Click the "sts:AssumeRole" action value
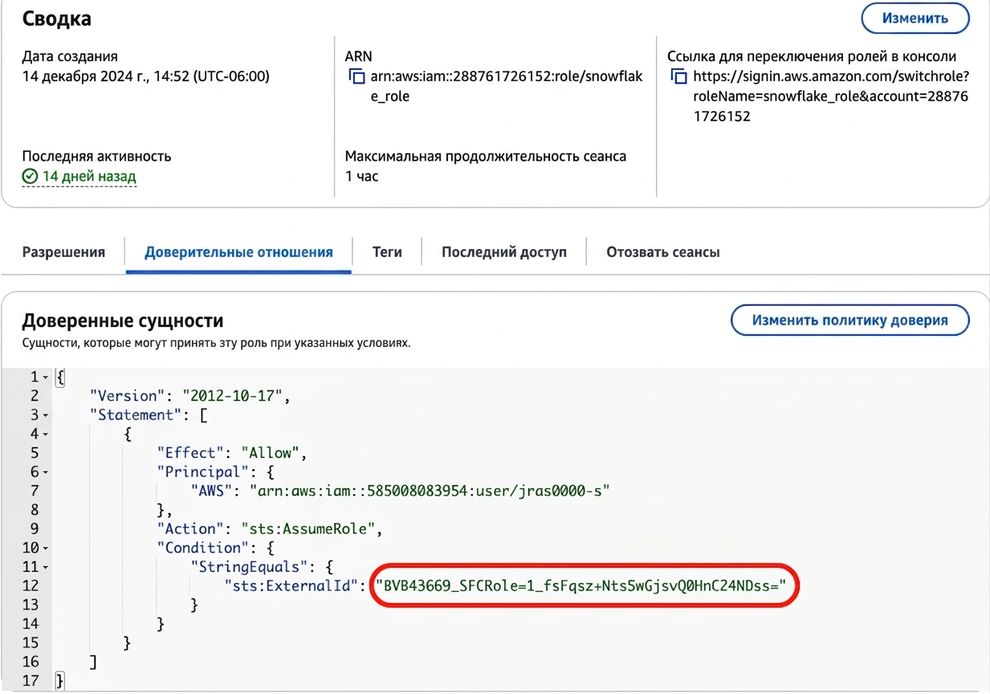 pos(308,529)
